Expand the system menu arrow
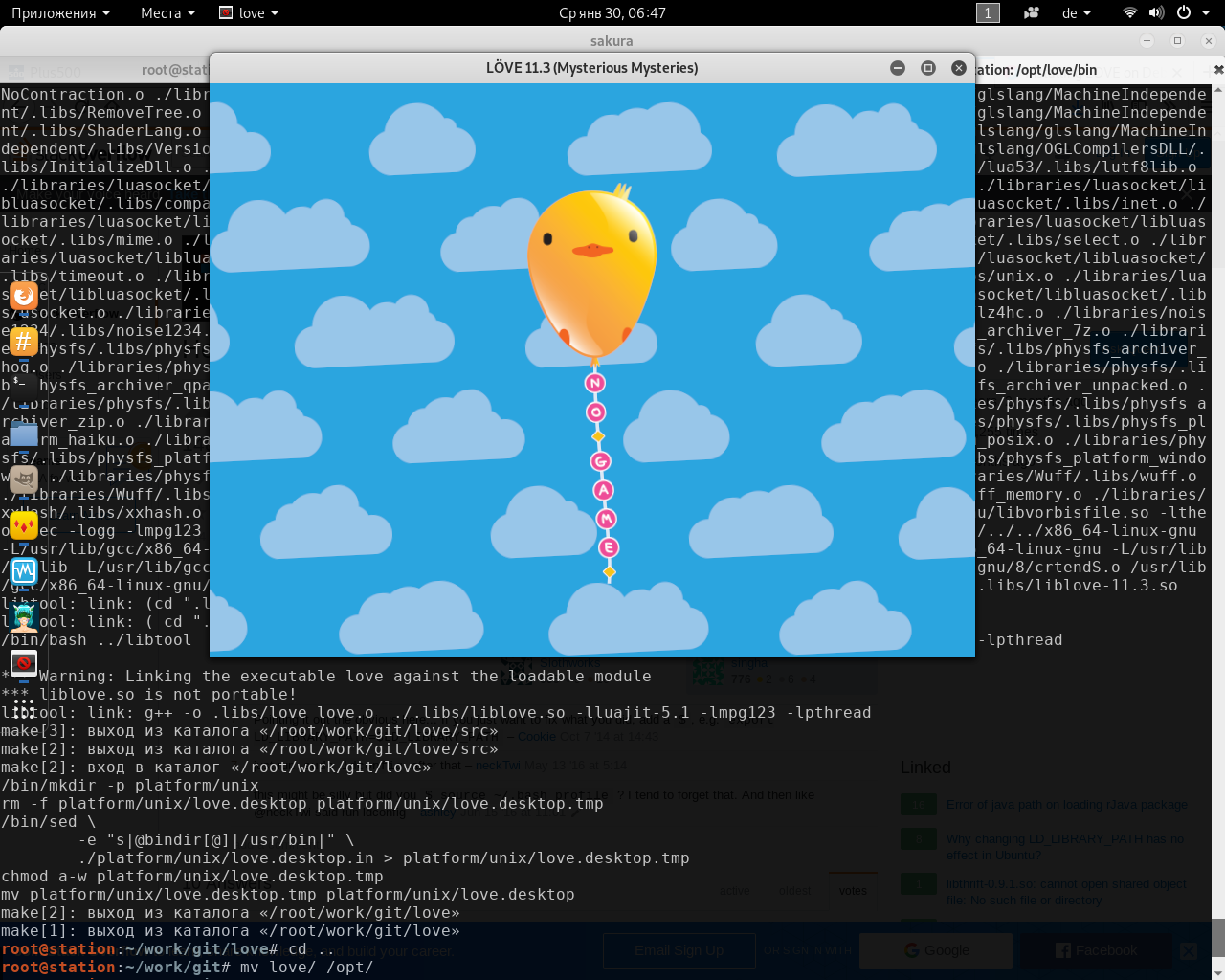1225x980 pixels. pos(1206,12)
